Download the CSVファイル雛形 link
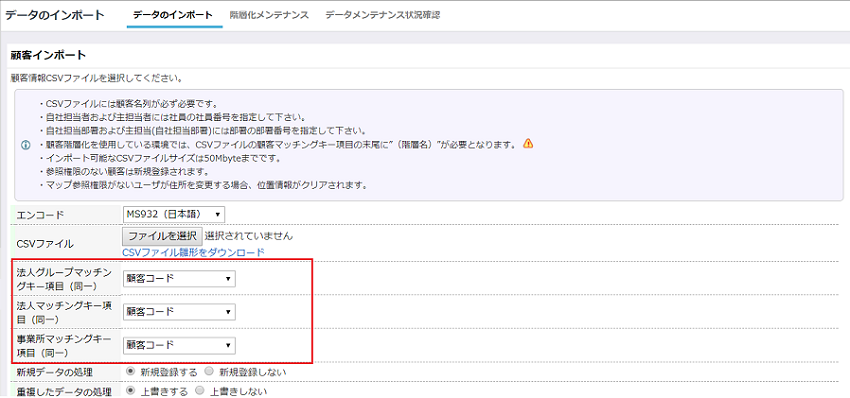Image resolution: width=850 pixels, height=398 pixels. click(194, 252)
